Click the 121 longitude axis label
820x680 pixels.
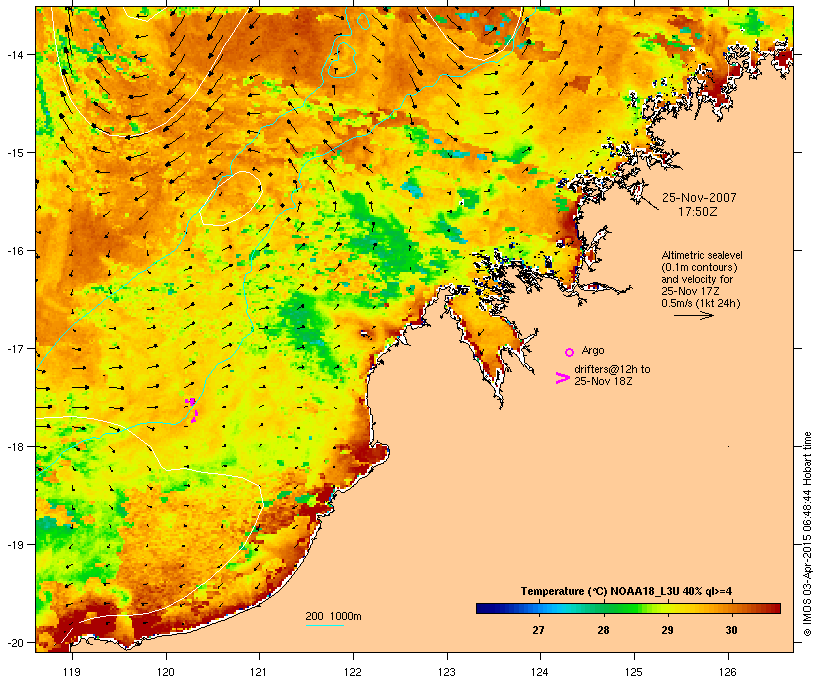pyautogui.click(x=259, y=672)
